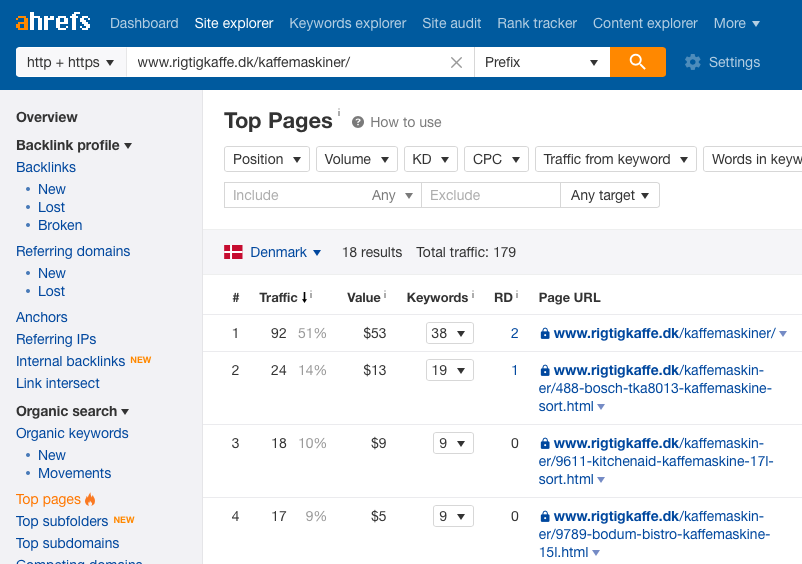Click the info icon beside RD column
Viewport: 802px width, 564px height.
pos(517,294)
